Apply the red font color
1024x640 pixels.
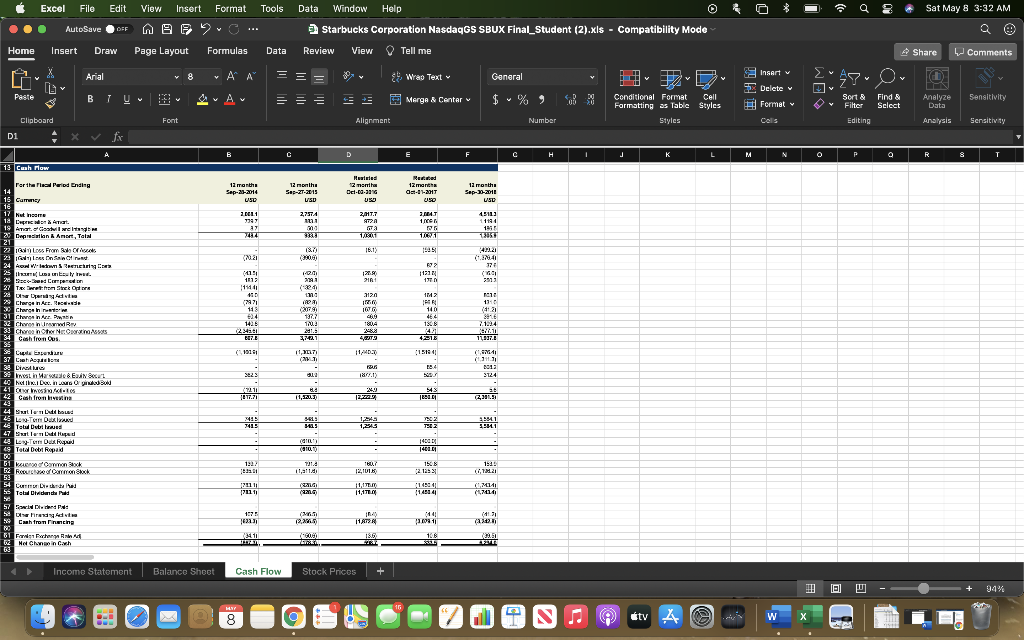point(229,99)
